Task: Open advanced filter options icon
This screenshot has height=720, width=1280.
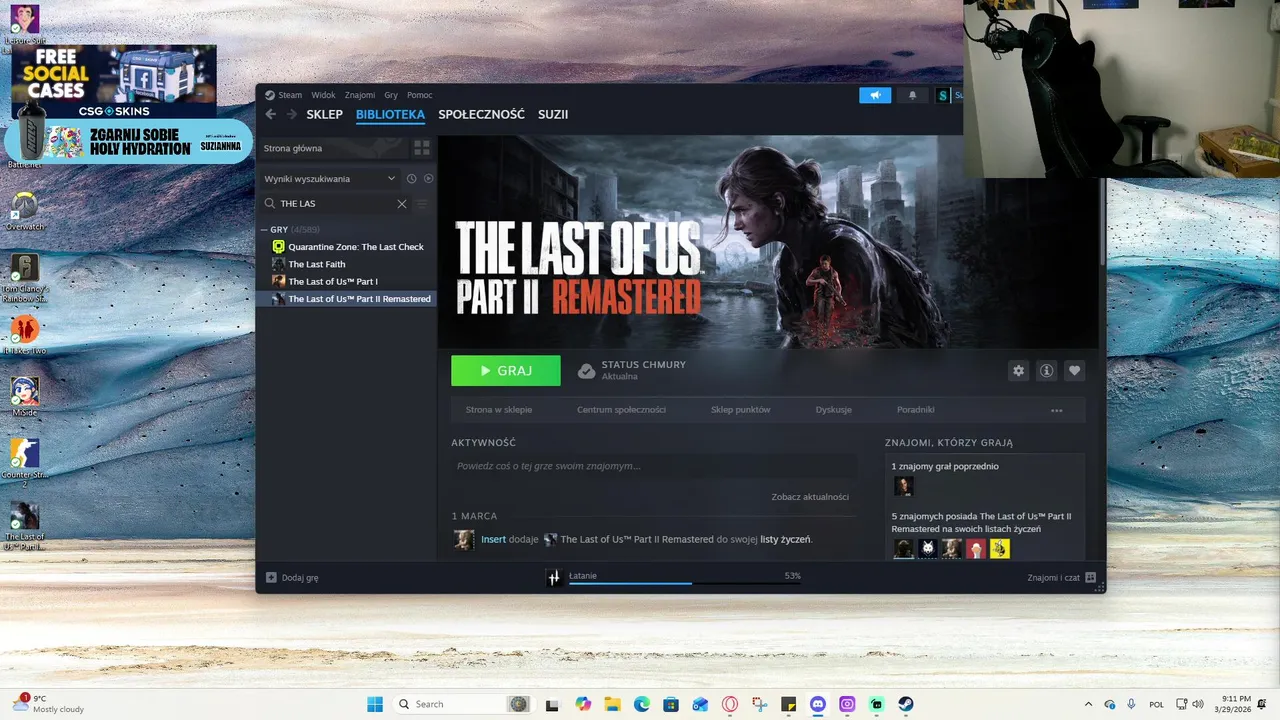Action: click(x=422, y=203)
